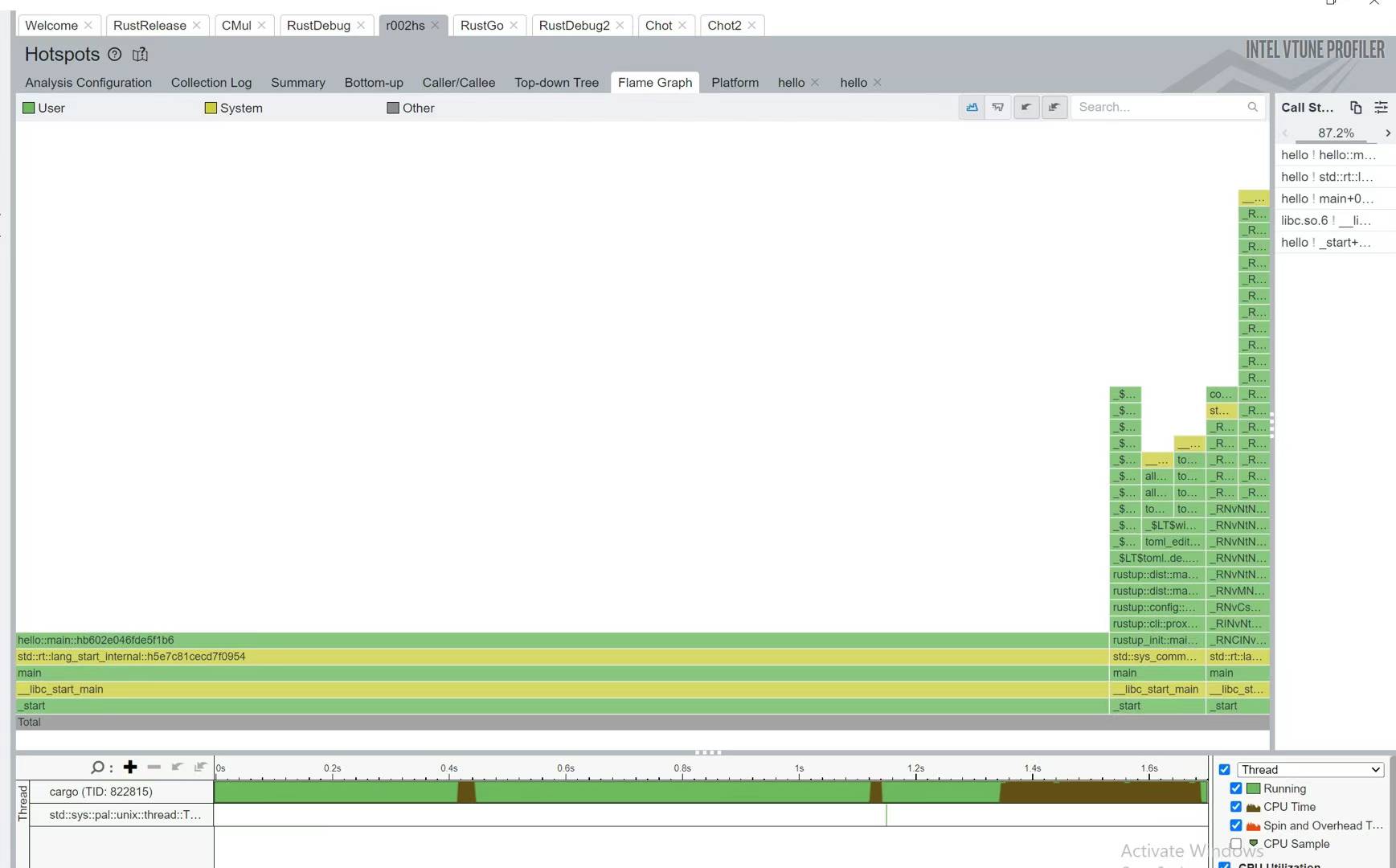Click the timeline zoom magnifier icon
1396x868 pixels.
pos(97,768)
